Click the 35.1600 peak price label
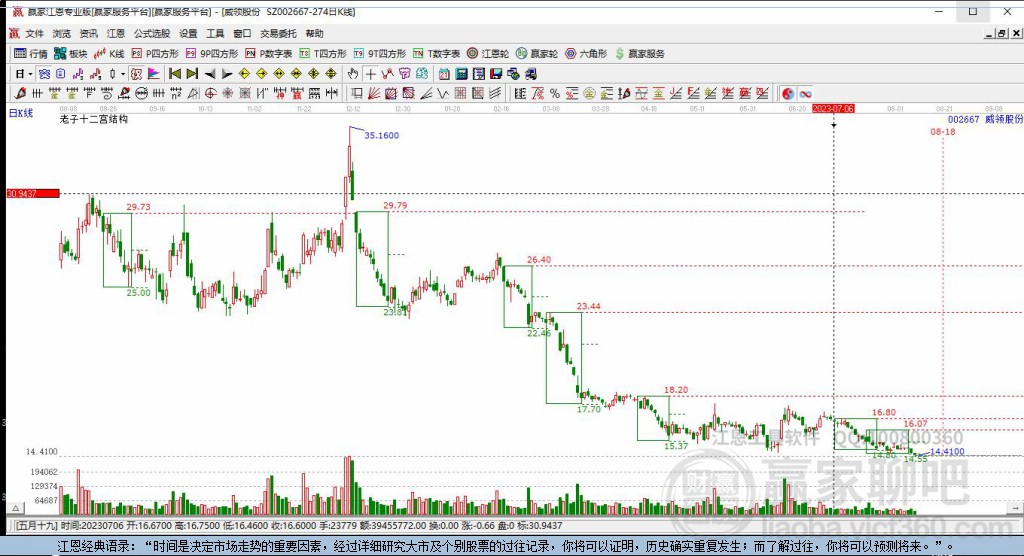Image resolution: width=1024 pixels, height=556 pixels. click(x=381, y=135)
